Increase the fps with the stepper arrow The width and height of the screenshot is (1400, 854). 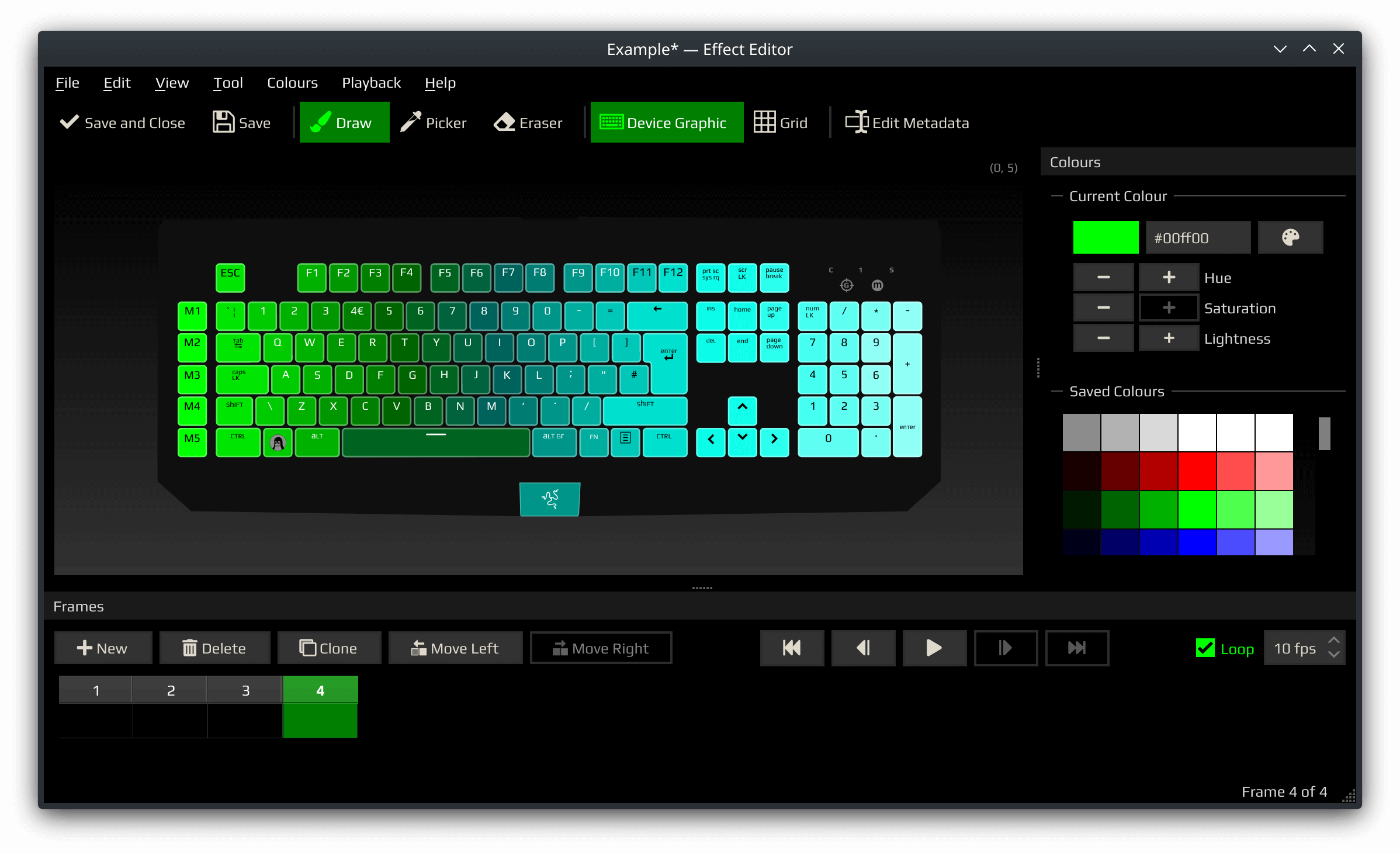[x=1334, y=639]
